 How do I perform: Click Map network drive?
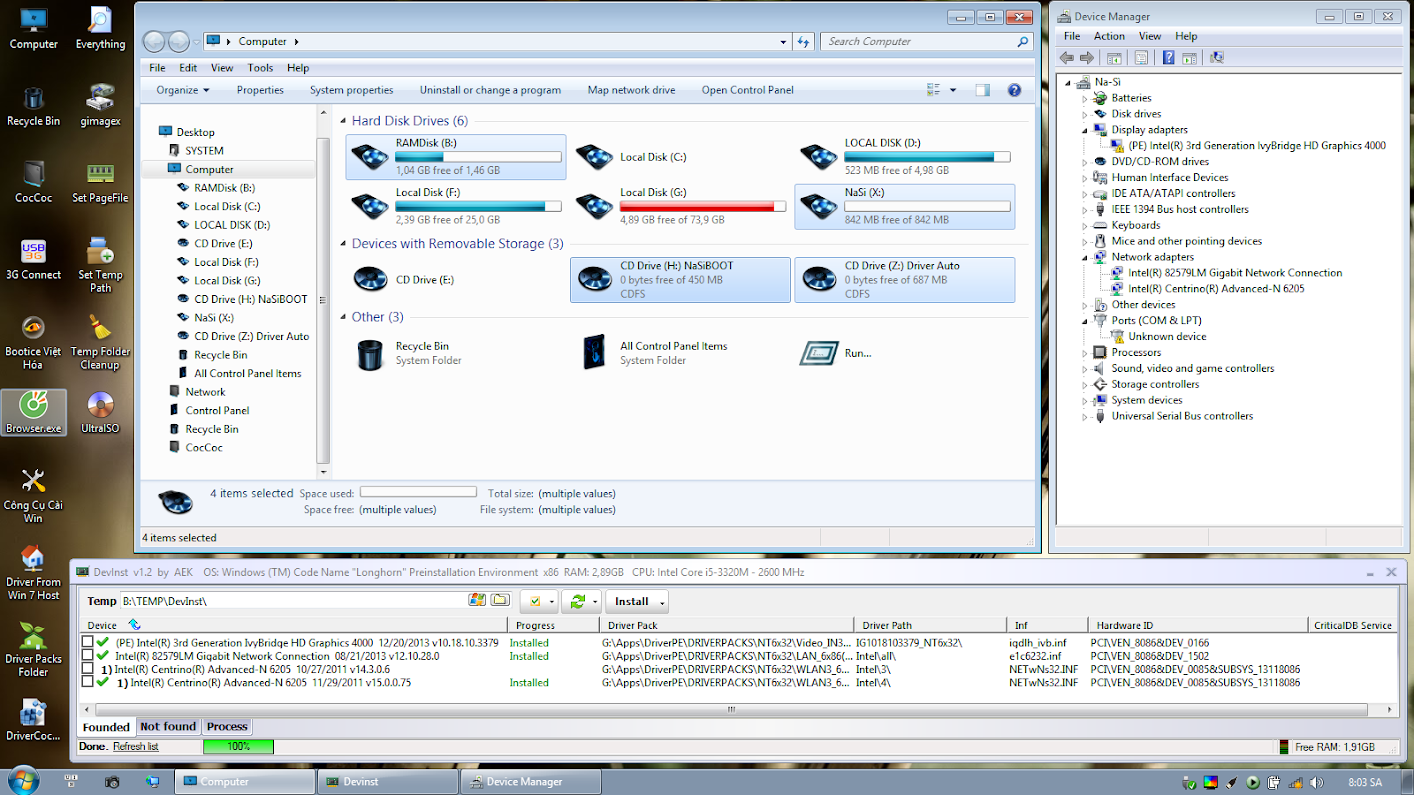coord(631,90)
